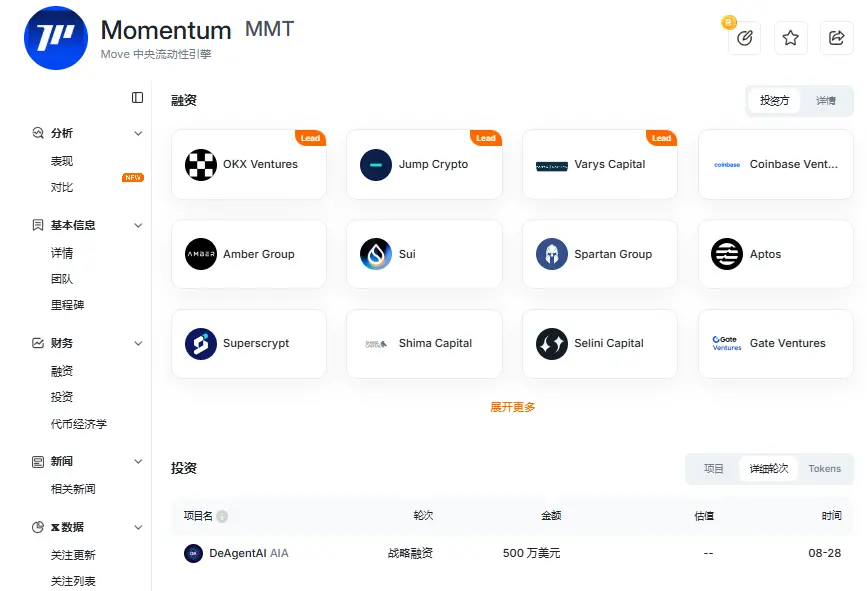Screen dimensions: 867x591
Task: Open the Jump Crypto investor card
Action: [x=424, y=165]
